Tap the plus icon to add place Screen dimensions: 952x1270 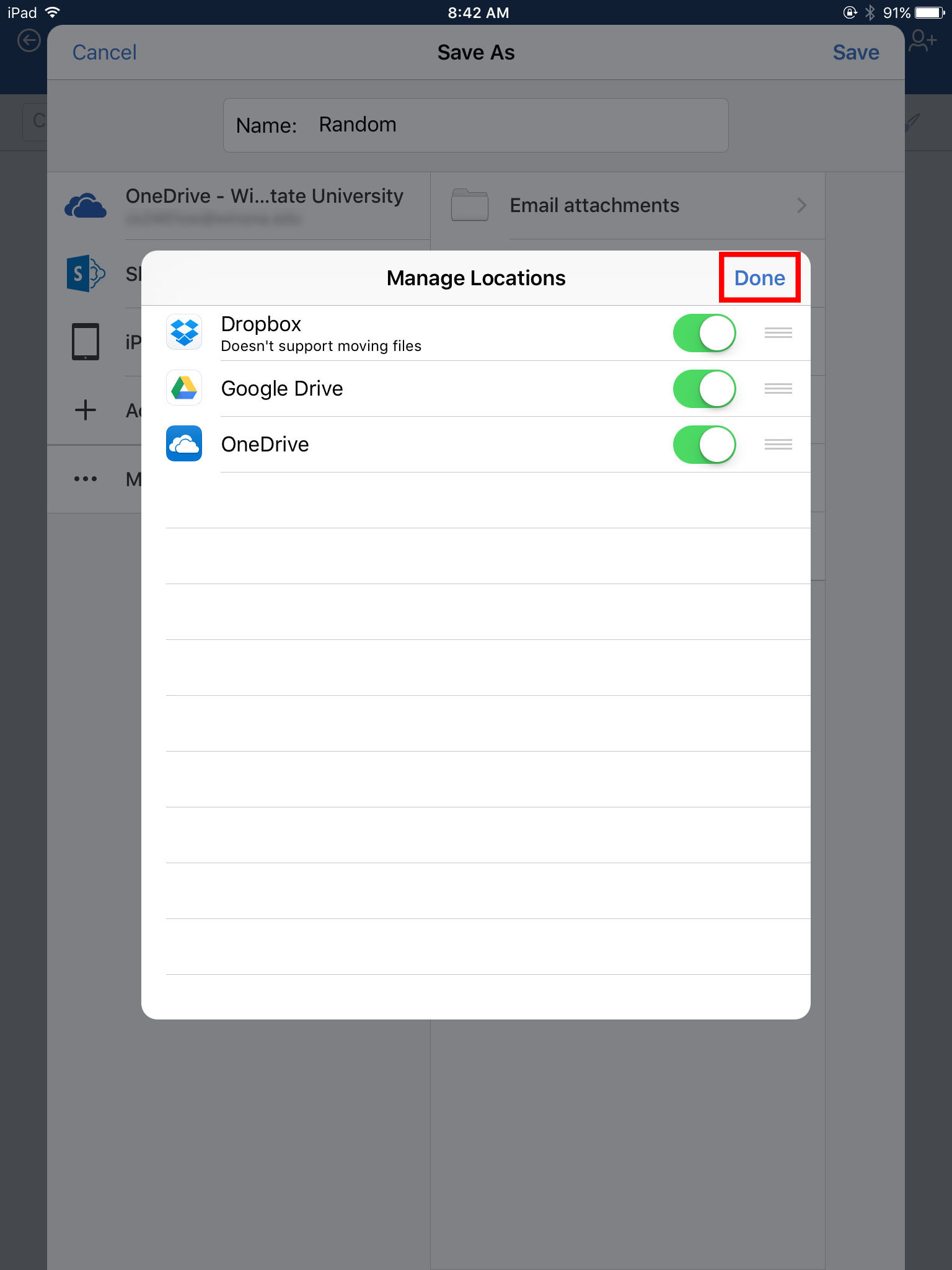(85, 410)
